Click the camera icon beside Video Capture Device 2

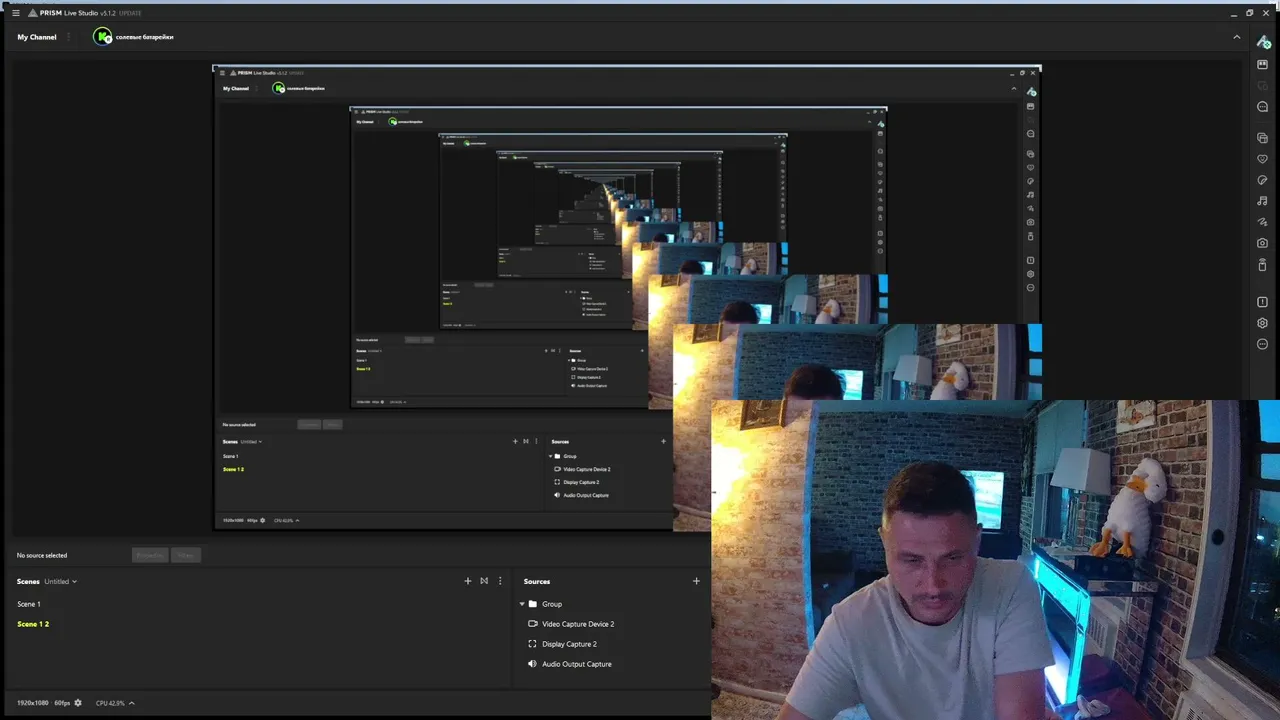point(533,624)
